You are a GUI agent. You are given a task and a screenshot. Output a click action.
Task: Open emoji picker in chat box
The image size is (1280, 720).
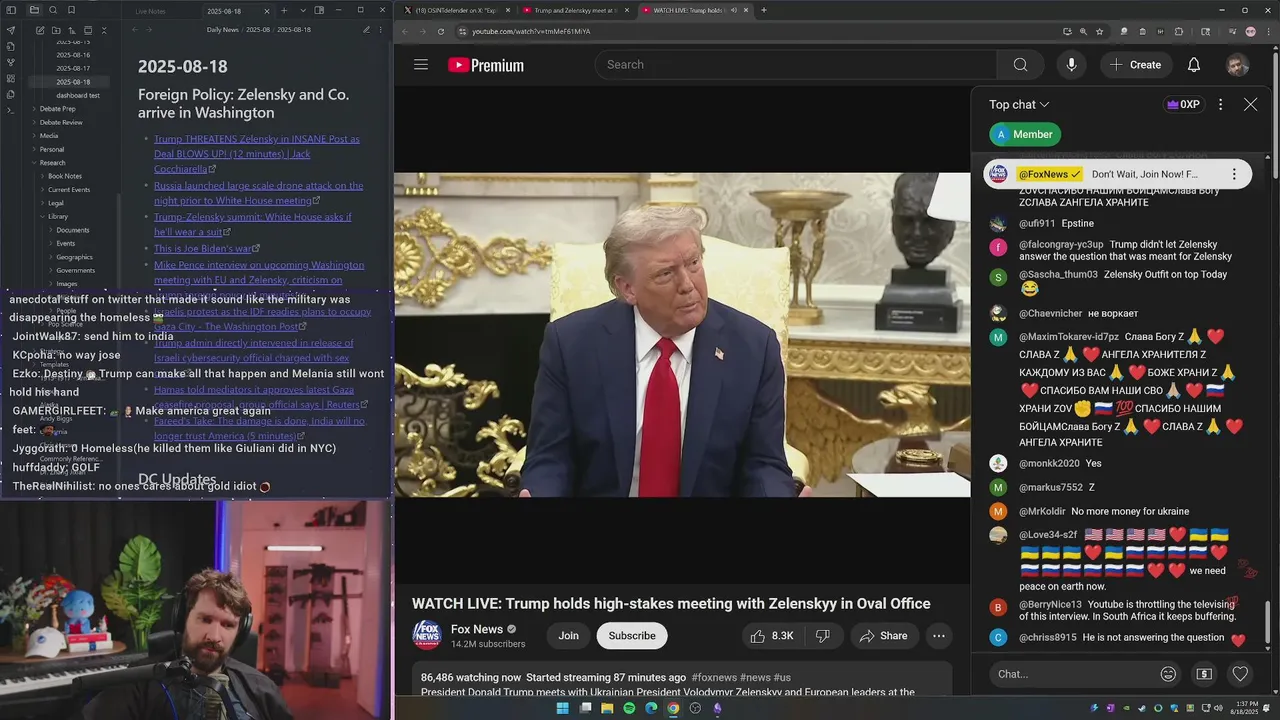(1168, 674)
